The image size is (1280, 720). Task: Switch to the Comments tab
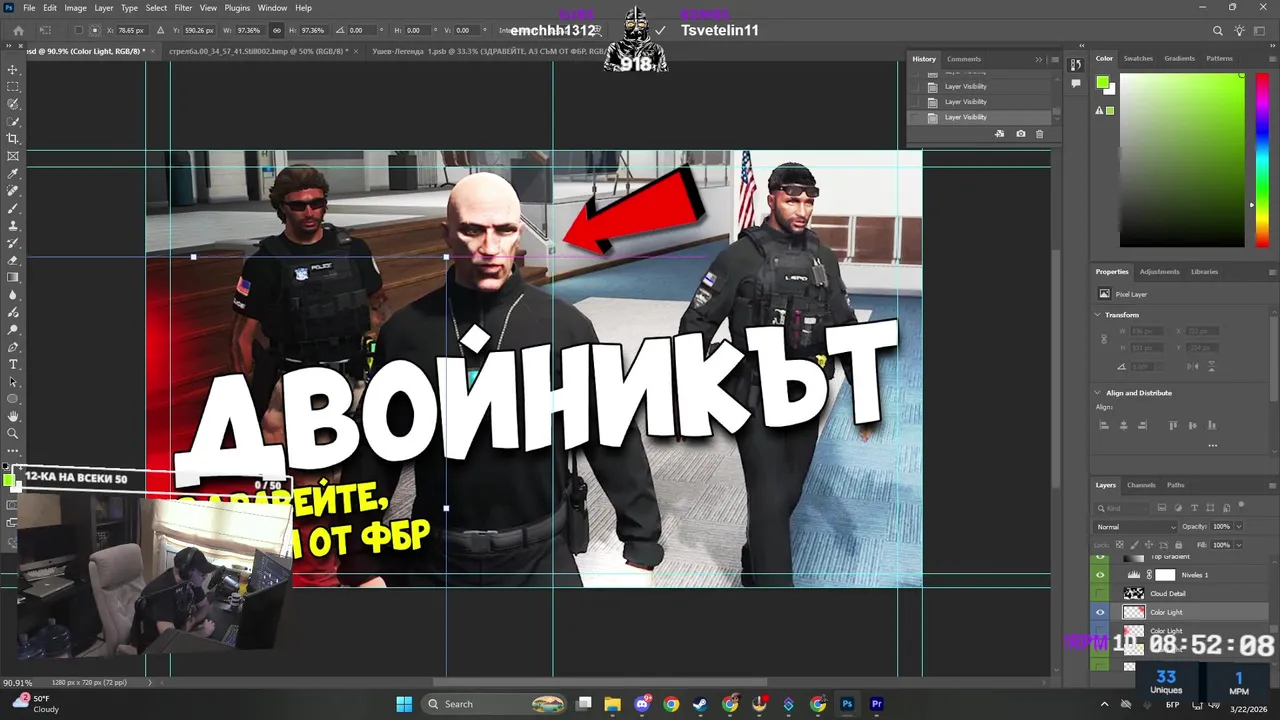(964, 59)
